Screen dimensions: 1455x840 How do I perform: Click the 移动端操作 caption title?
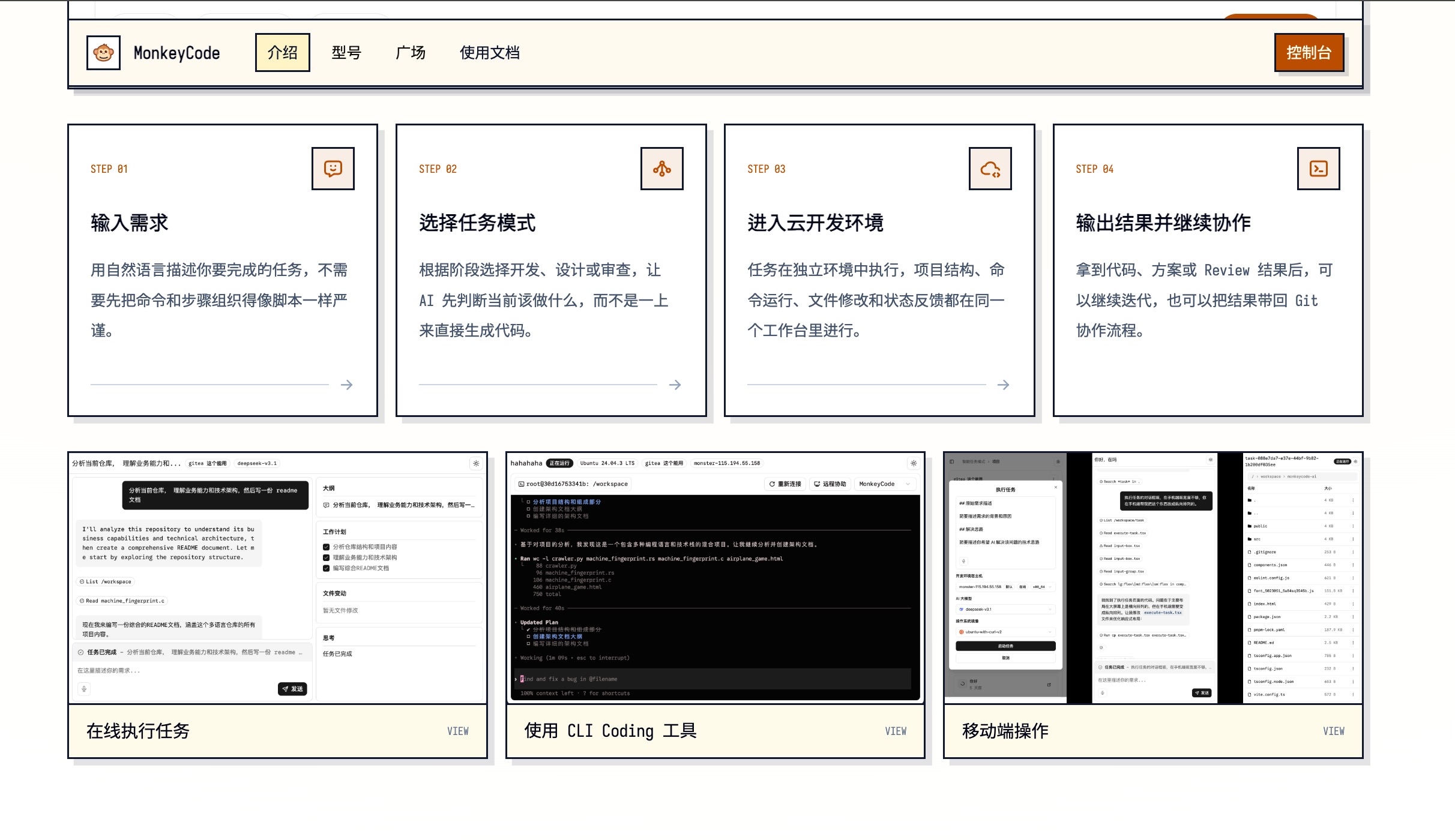pos(1005,731)
